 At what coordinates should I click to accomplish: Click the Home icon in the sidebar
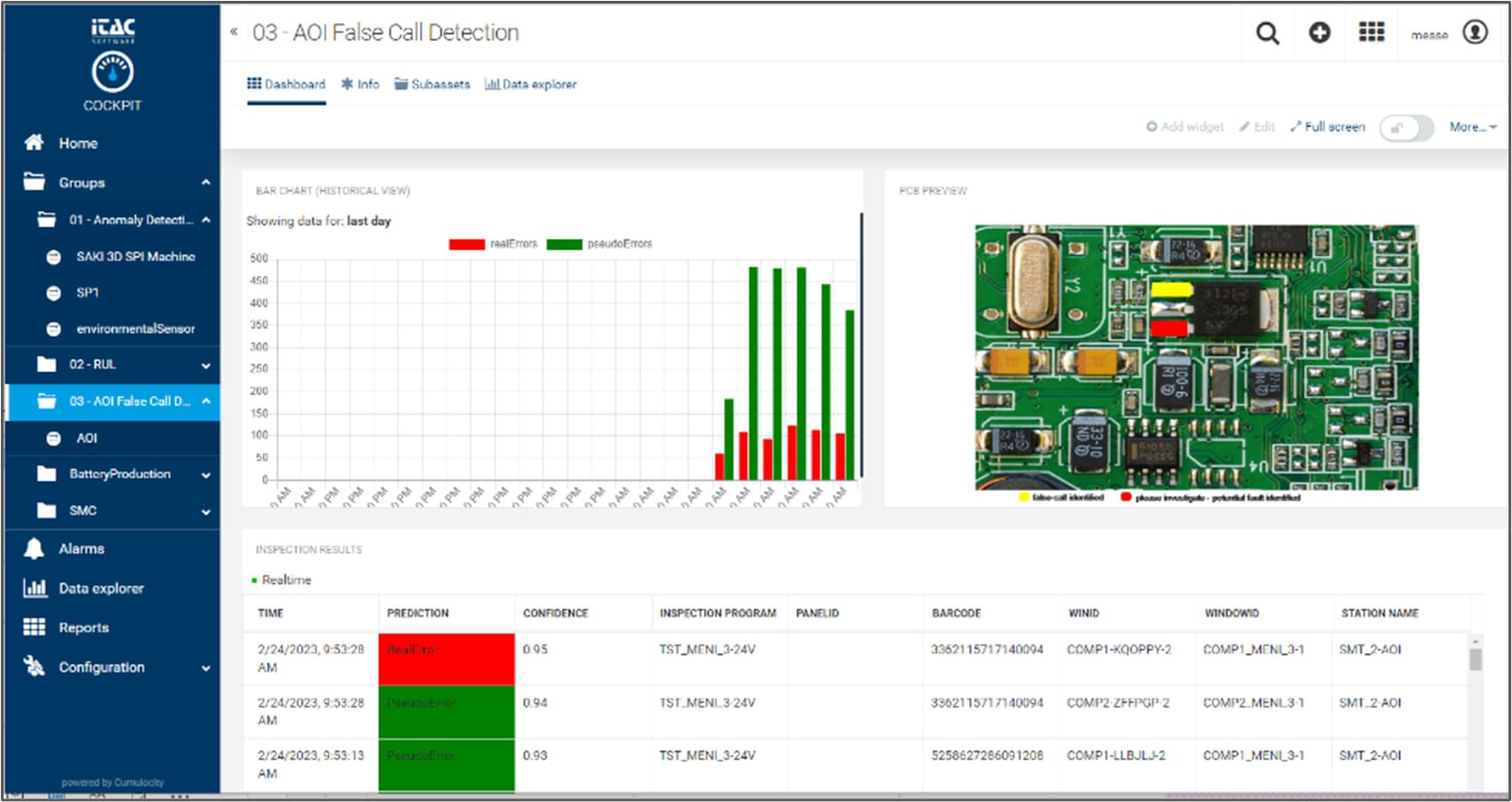pos(34,142)
